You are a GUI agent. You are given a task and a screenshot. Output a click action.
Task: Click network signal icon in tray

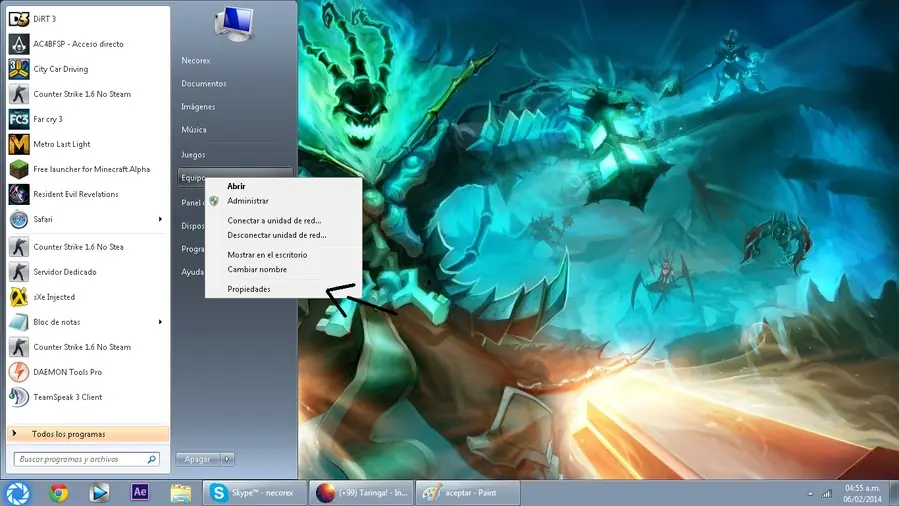coord(826,493)
